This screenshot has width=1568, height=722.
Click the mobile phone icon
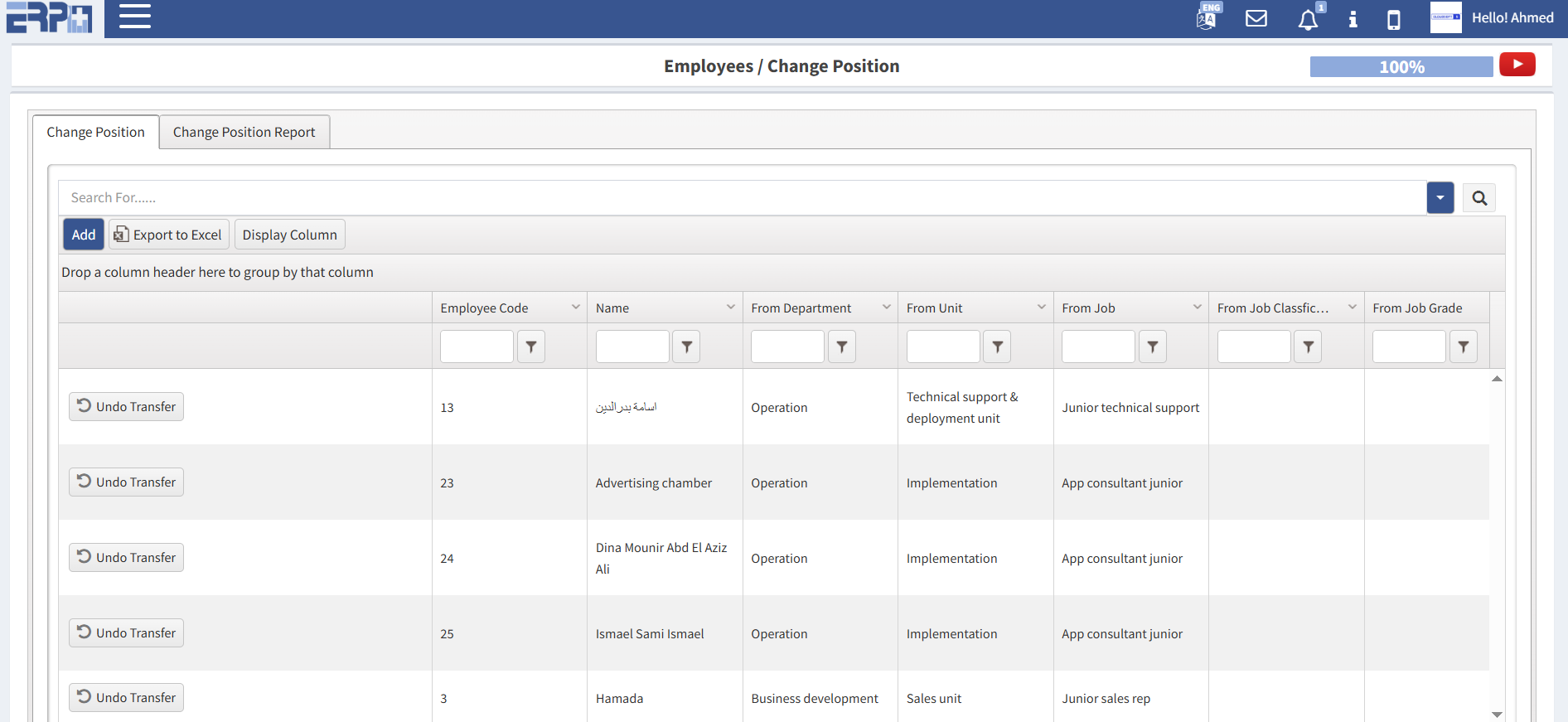(x=1394, y=20)
